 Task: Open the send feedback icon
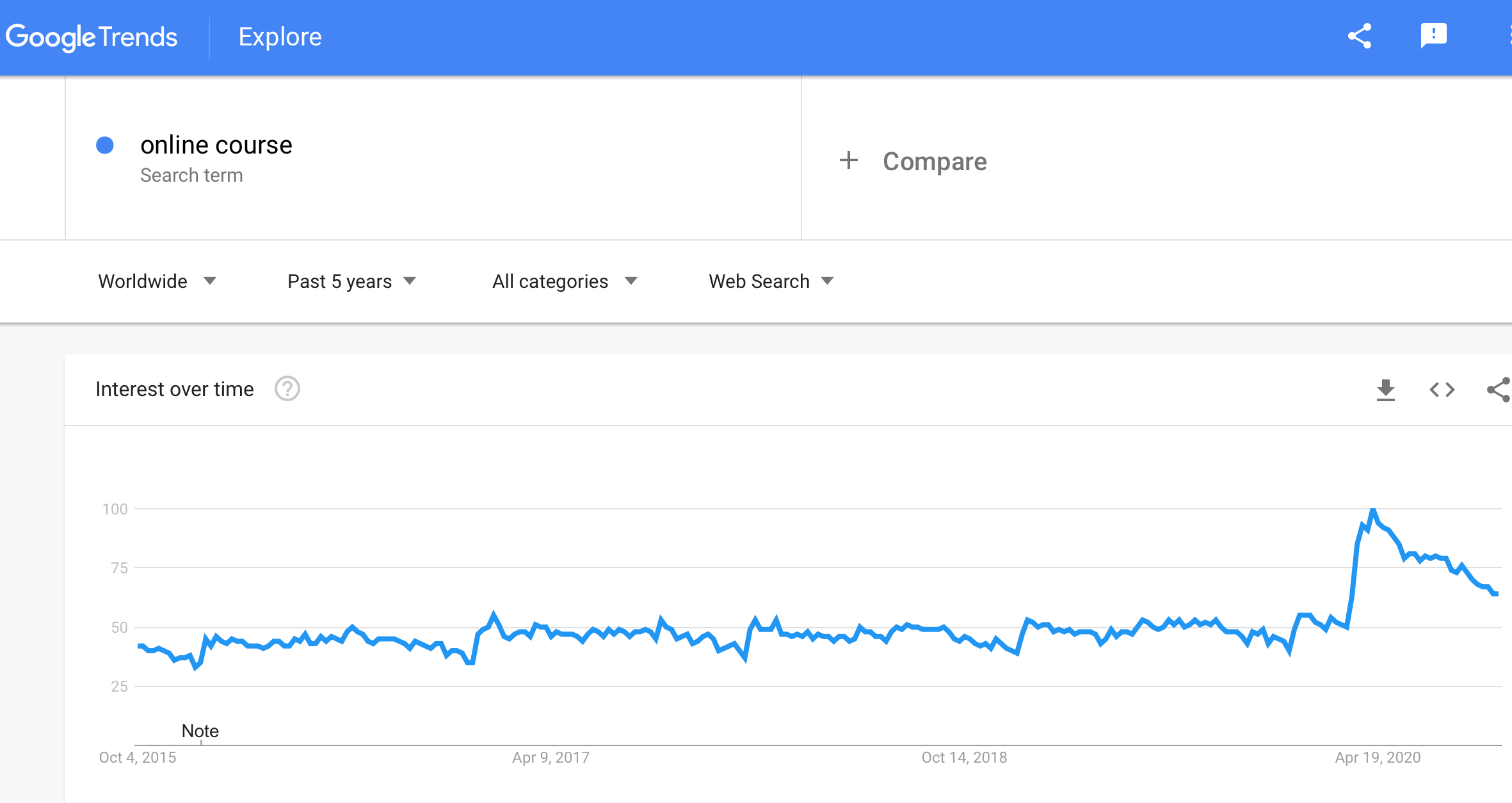[1434, 36]
